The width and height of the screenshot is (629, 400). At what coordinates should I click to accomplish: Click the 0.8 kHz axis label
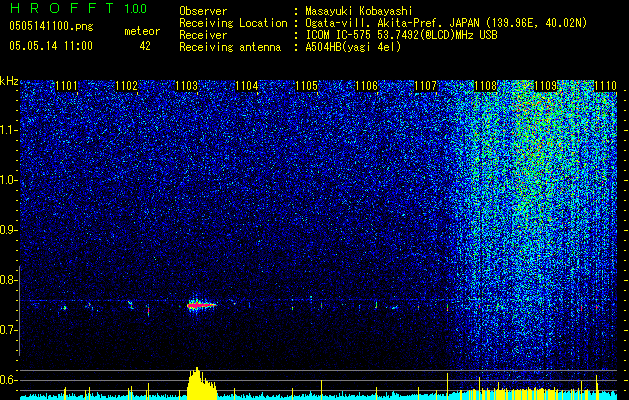tap(10, 280)
